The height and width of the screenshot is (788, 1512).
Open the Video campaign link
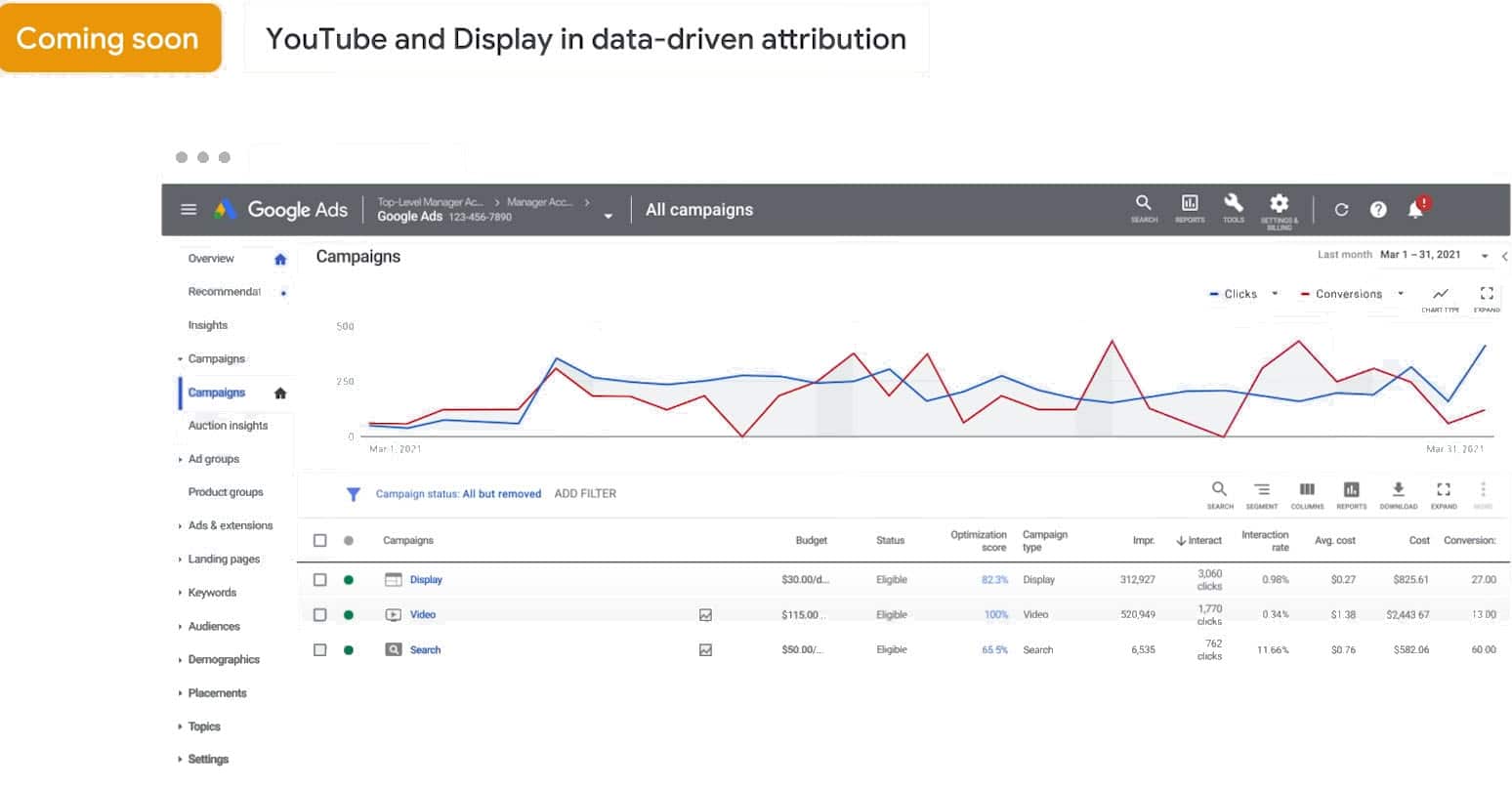[x=423, y=615]
